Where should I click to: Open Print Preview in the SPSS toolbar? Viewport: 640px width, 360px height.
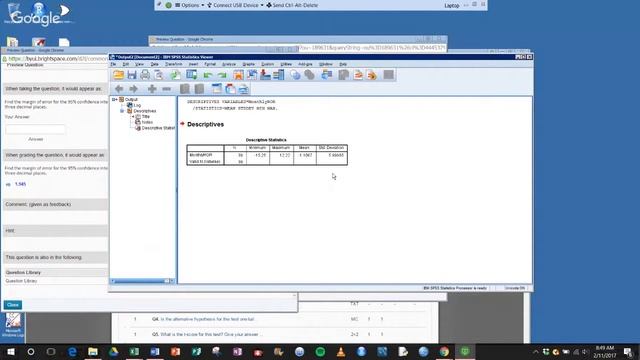click(x=159, y=75)
